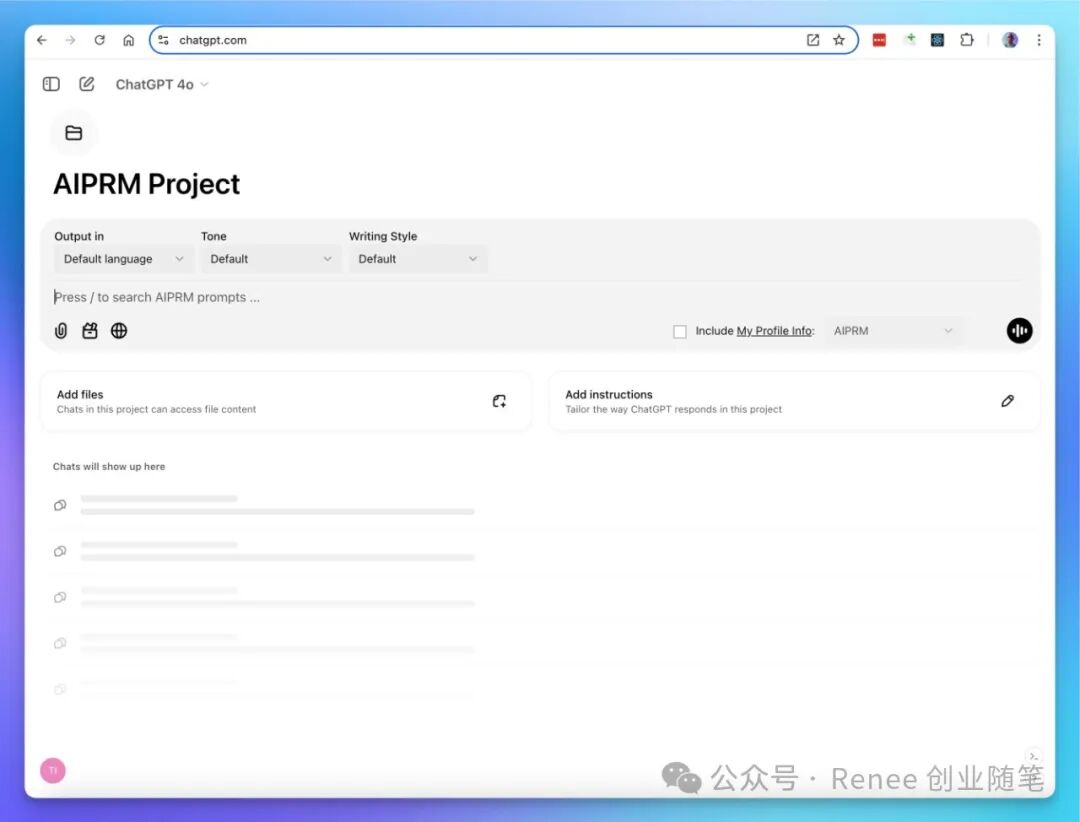Open the browser profile avatar

pyautogui.click(x=1010, y=40)
